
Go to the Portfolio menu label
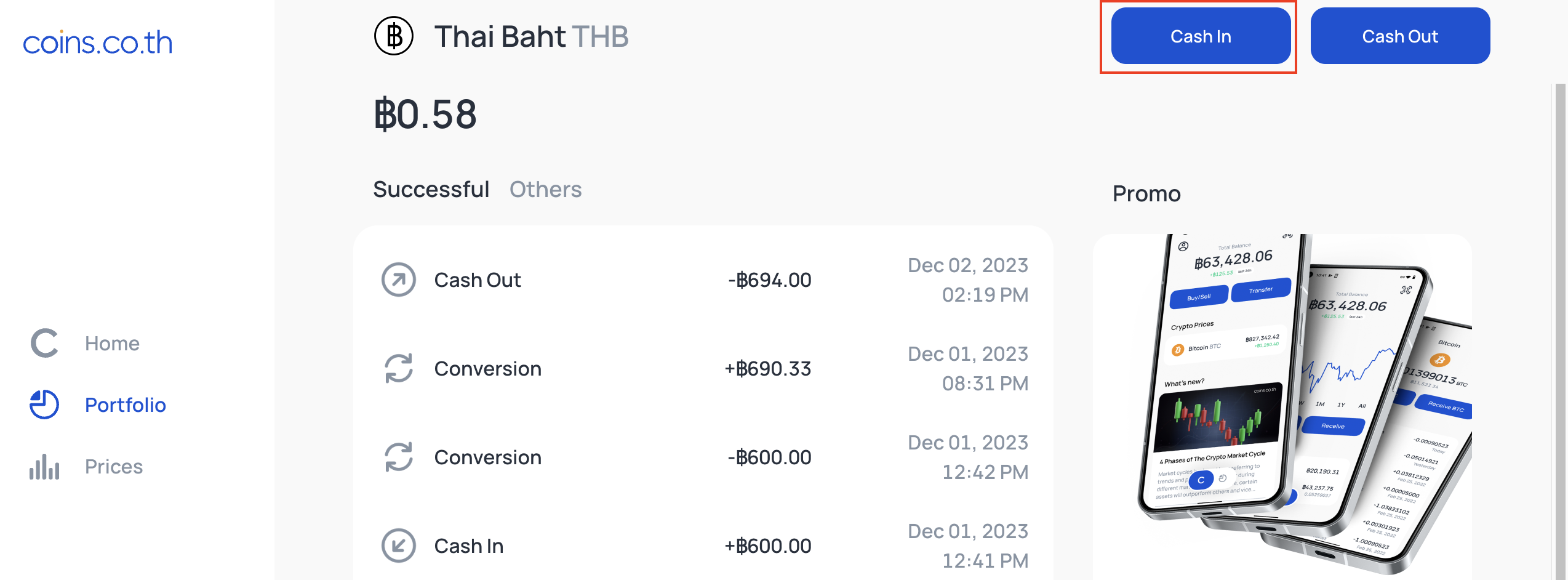(126, 405)
